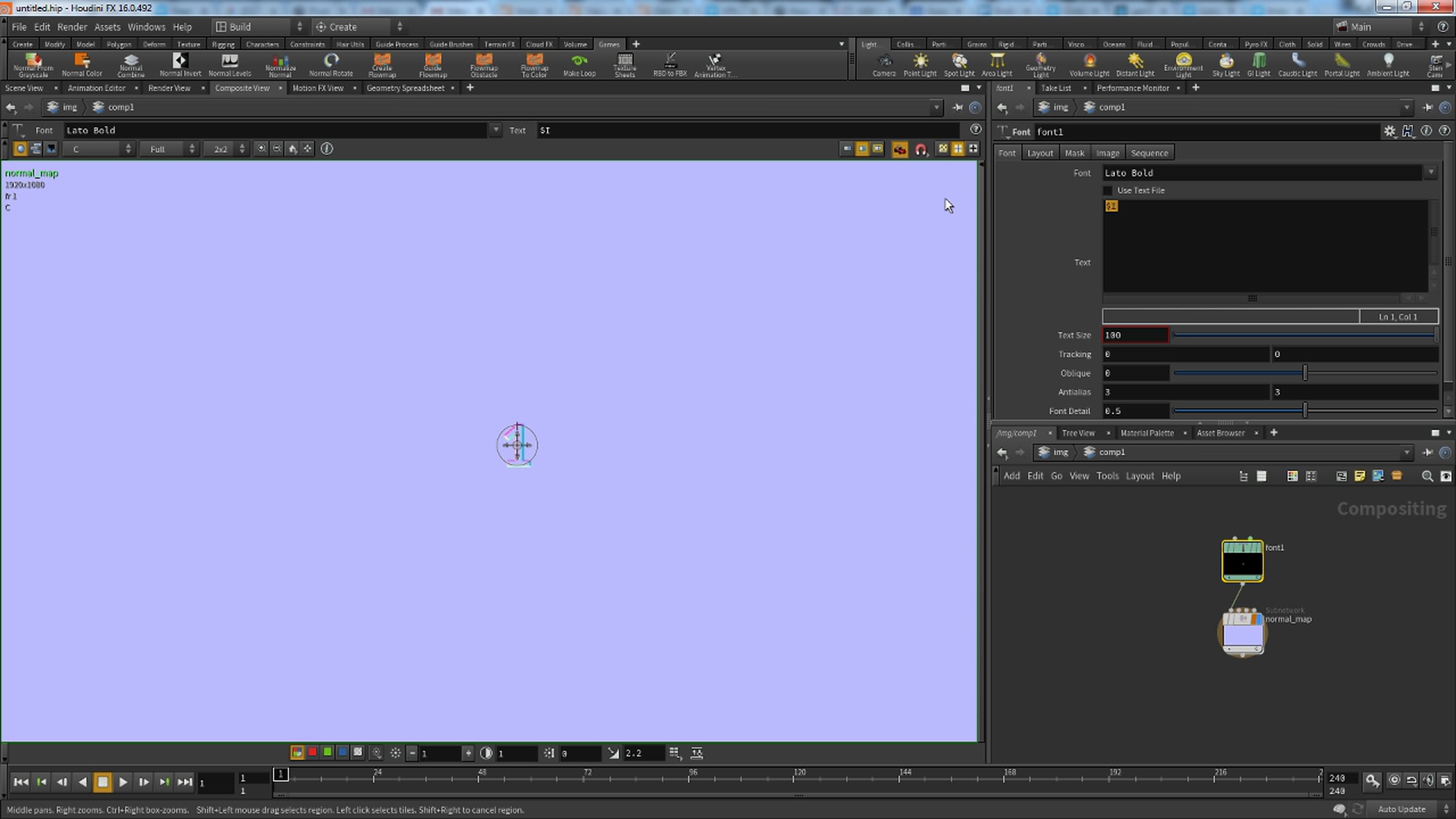Add a Sky Light from the shelf

coord(1226,65)
